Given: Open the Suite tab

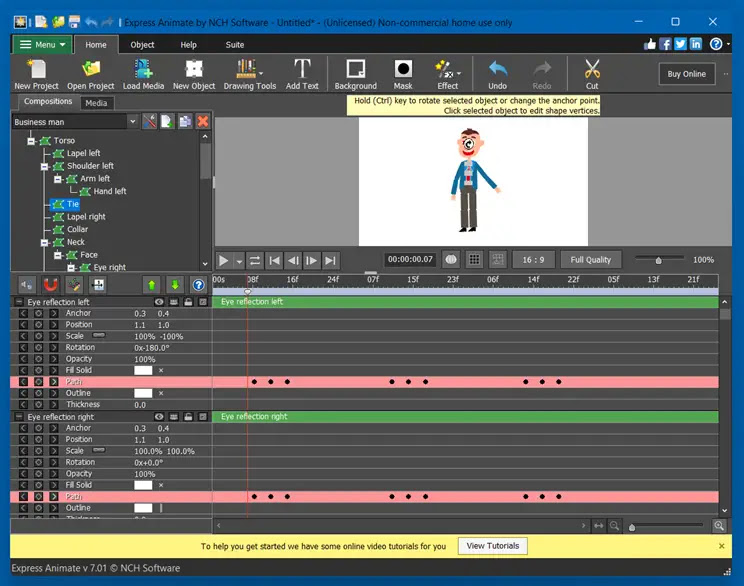Looking at the screenshot, I should click(x=234, y=45).
